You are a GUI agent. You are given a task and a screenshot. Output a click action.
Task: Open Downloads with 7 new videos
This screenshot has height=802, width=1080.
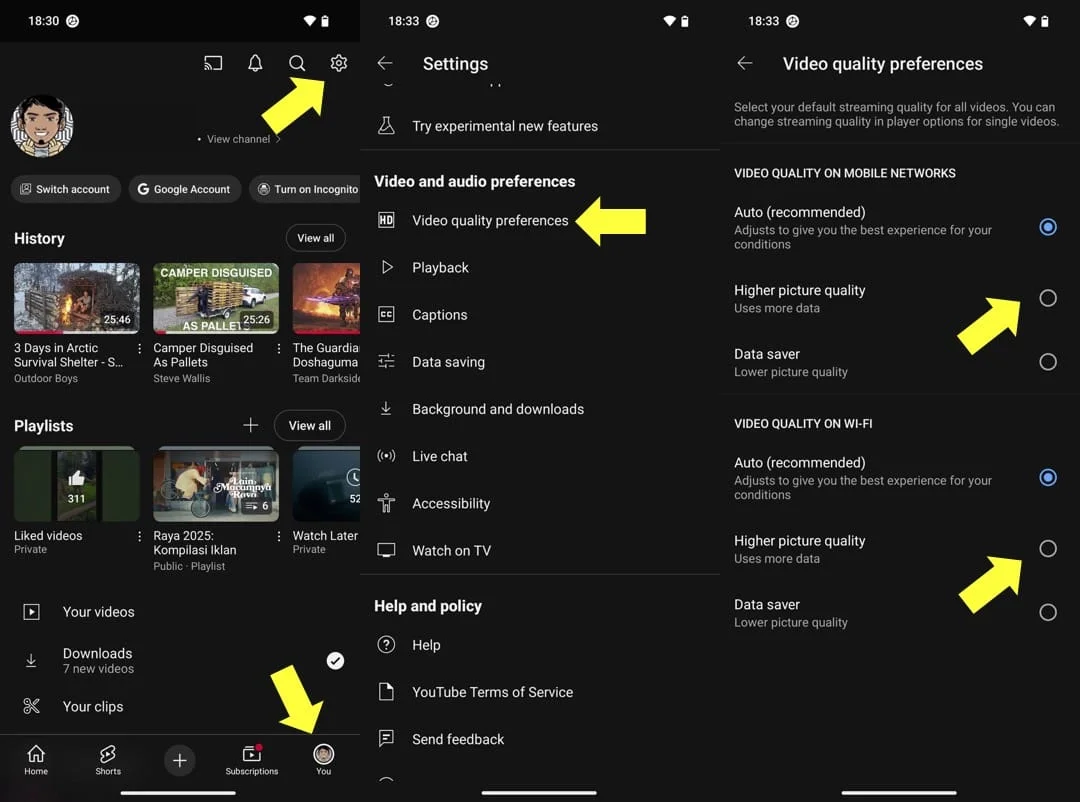180,660
